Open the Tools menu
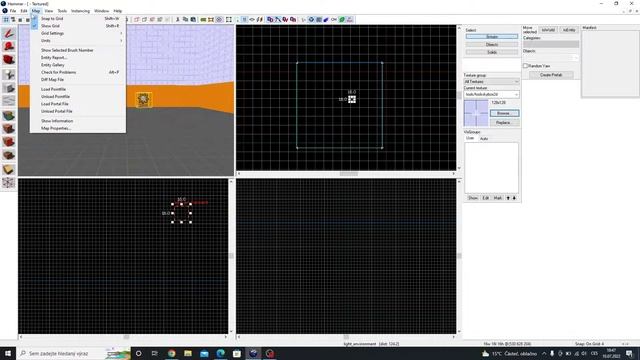This screenshot has height=360, width=640. [62, 11]
